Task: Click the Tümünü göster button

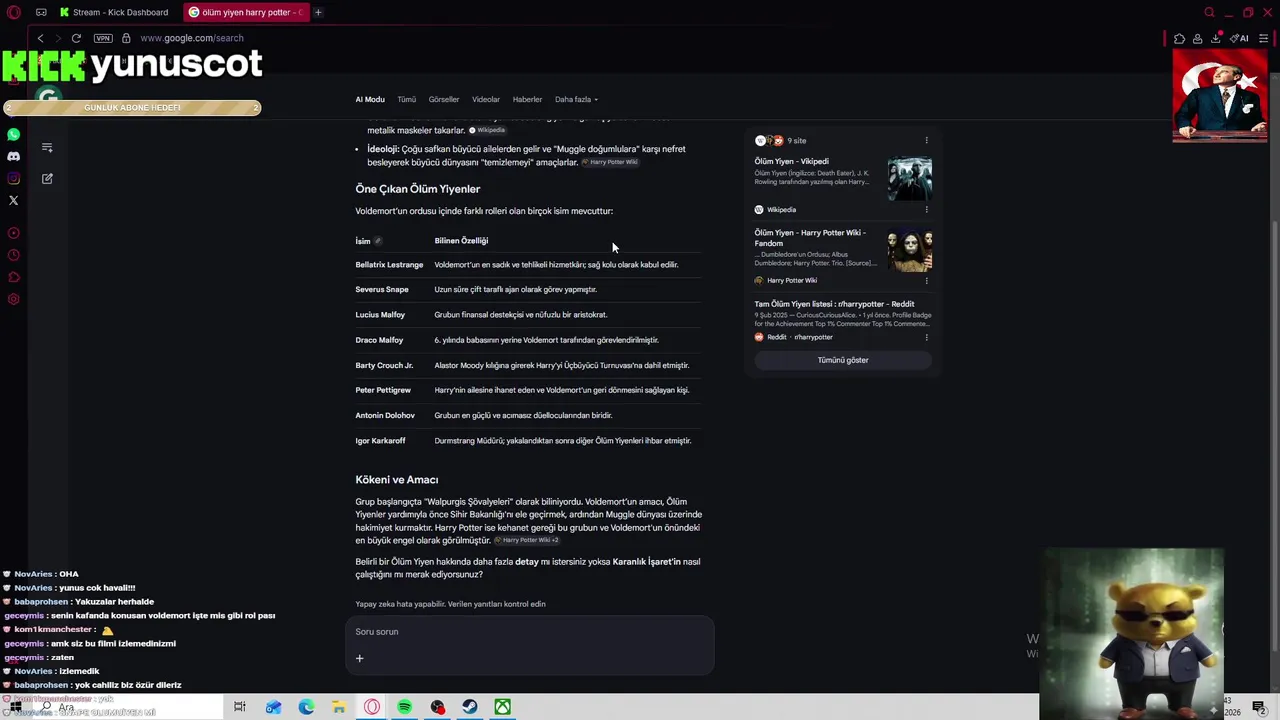Action: point(843,360)
